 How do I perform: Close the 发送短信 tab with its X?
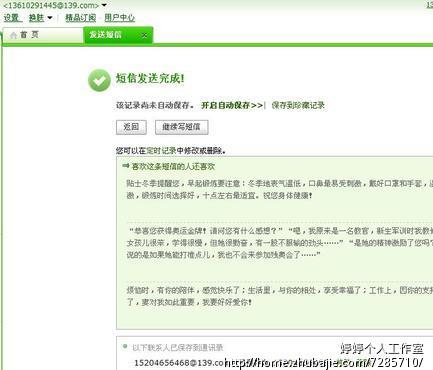coord(144,35)
